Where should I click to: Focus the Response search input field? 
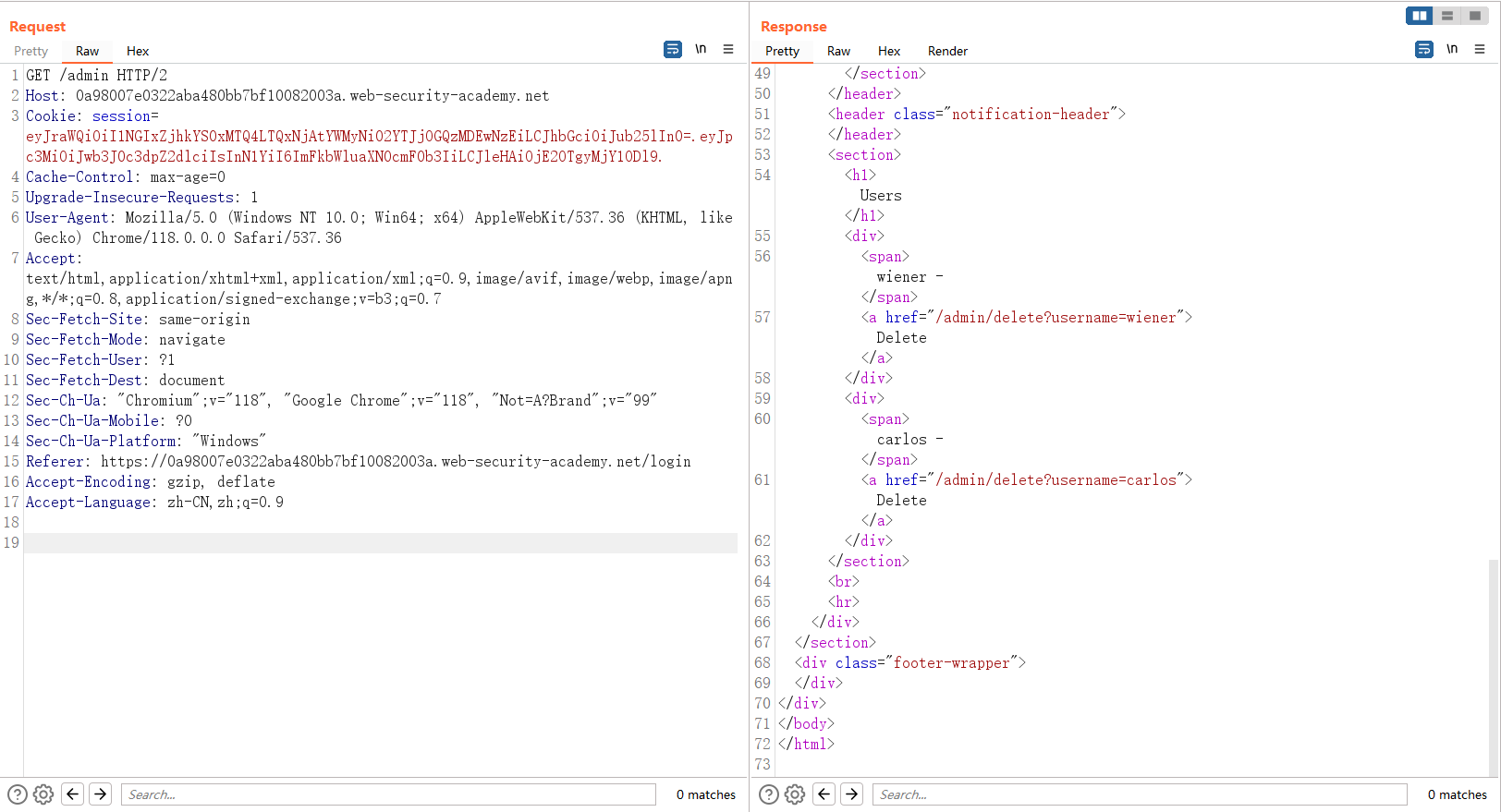(x=1140, y=794)
